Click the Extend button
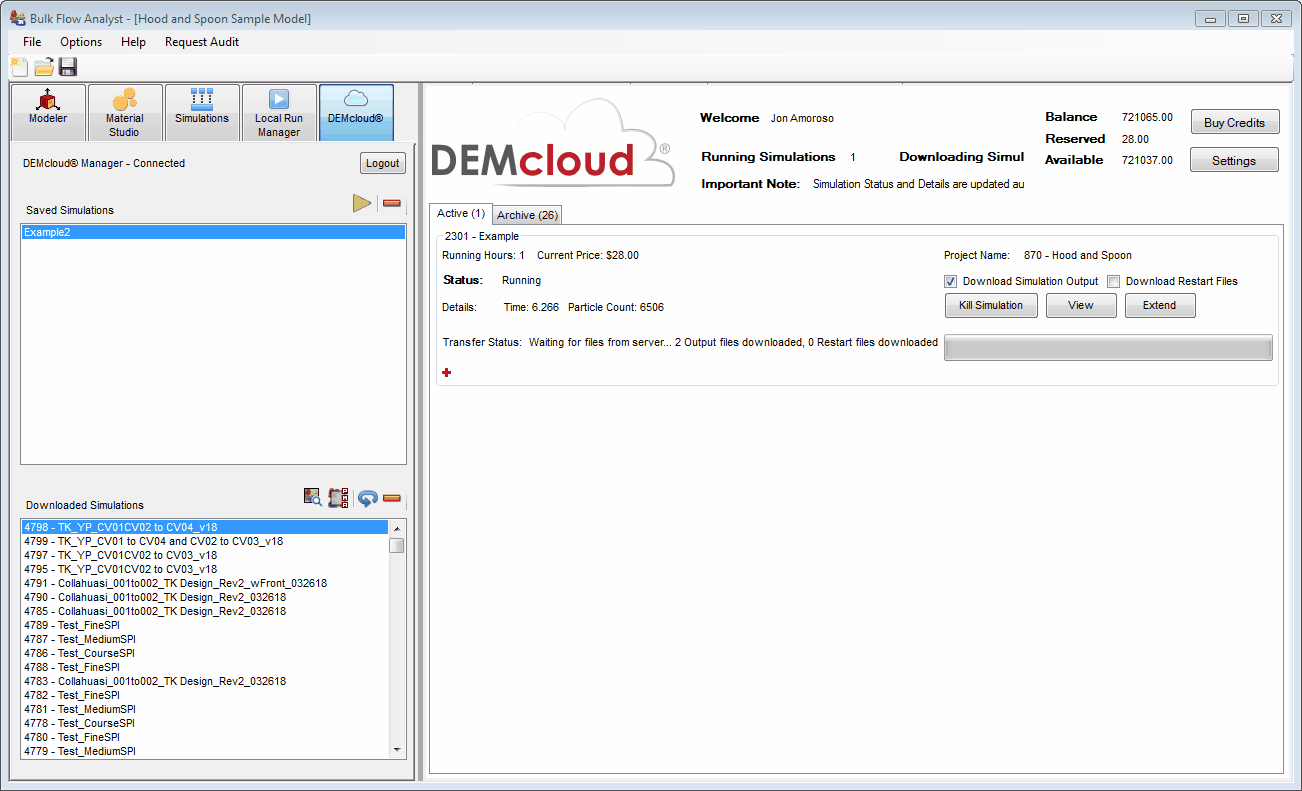The height and width of the screenshot is (791, 1302). (x=1160, y=305)
